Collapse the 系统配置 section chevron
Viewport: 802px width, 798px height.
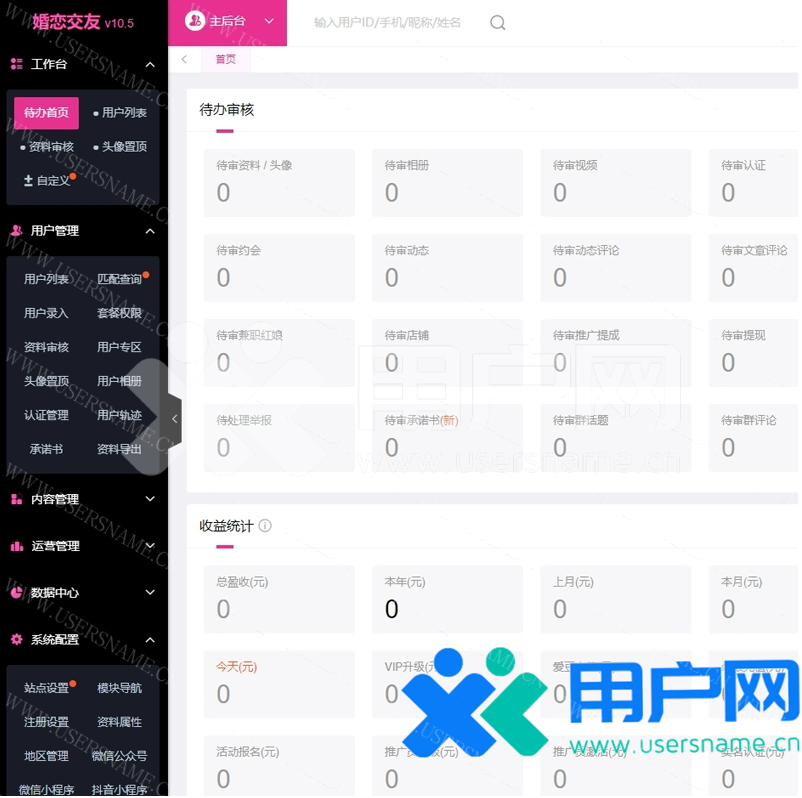click(150, 640)
